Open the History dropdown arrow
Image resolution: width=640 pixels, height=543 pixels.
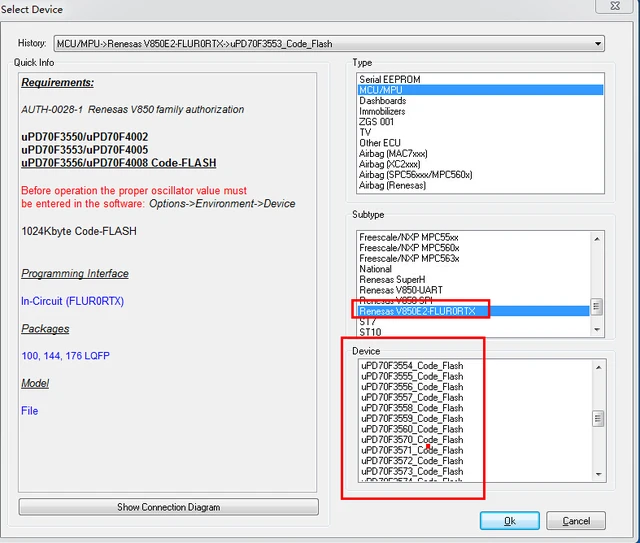[598, 44]
